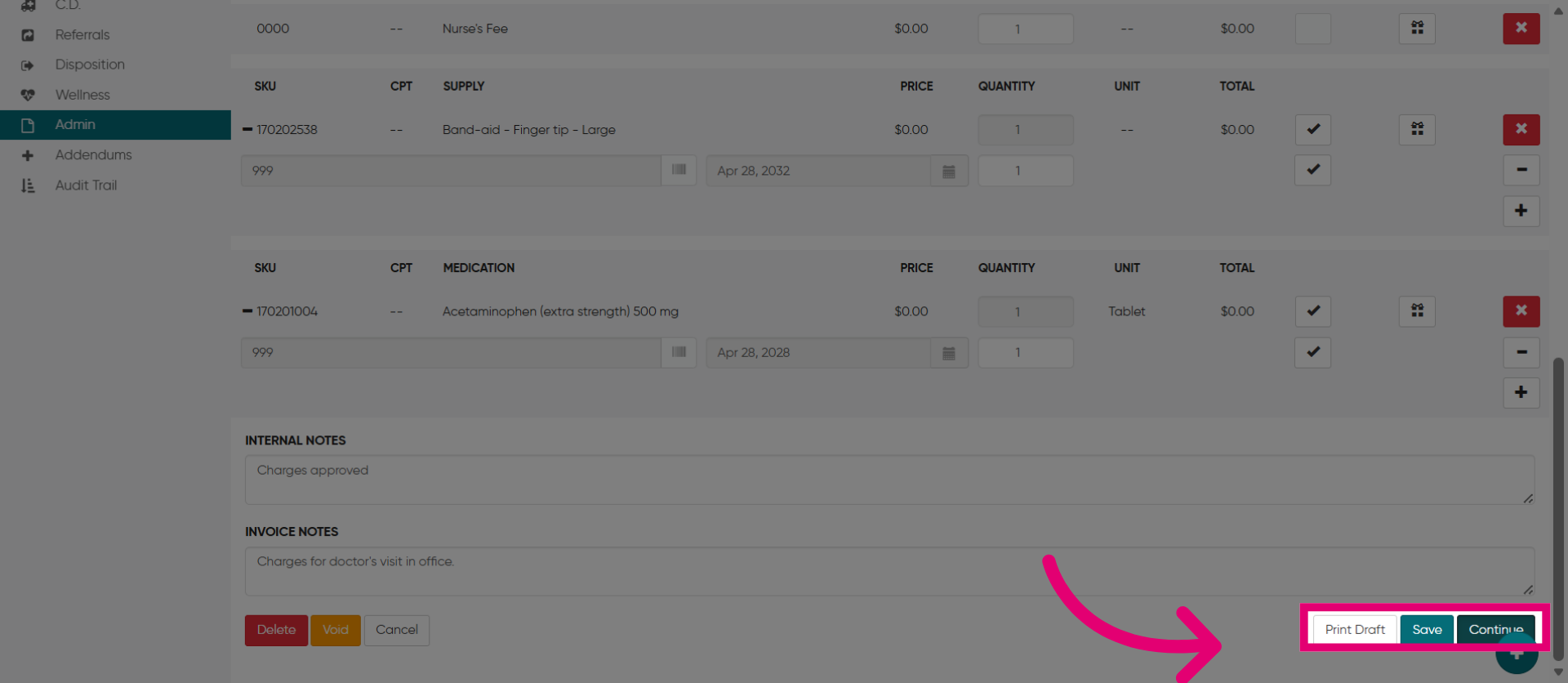Open the Referrals sidebar section
Screen dimensions: 1568x683
pos(82,34)
